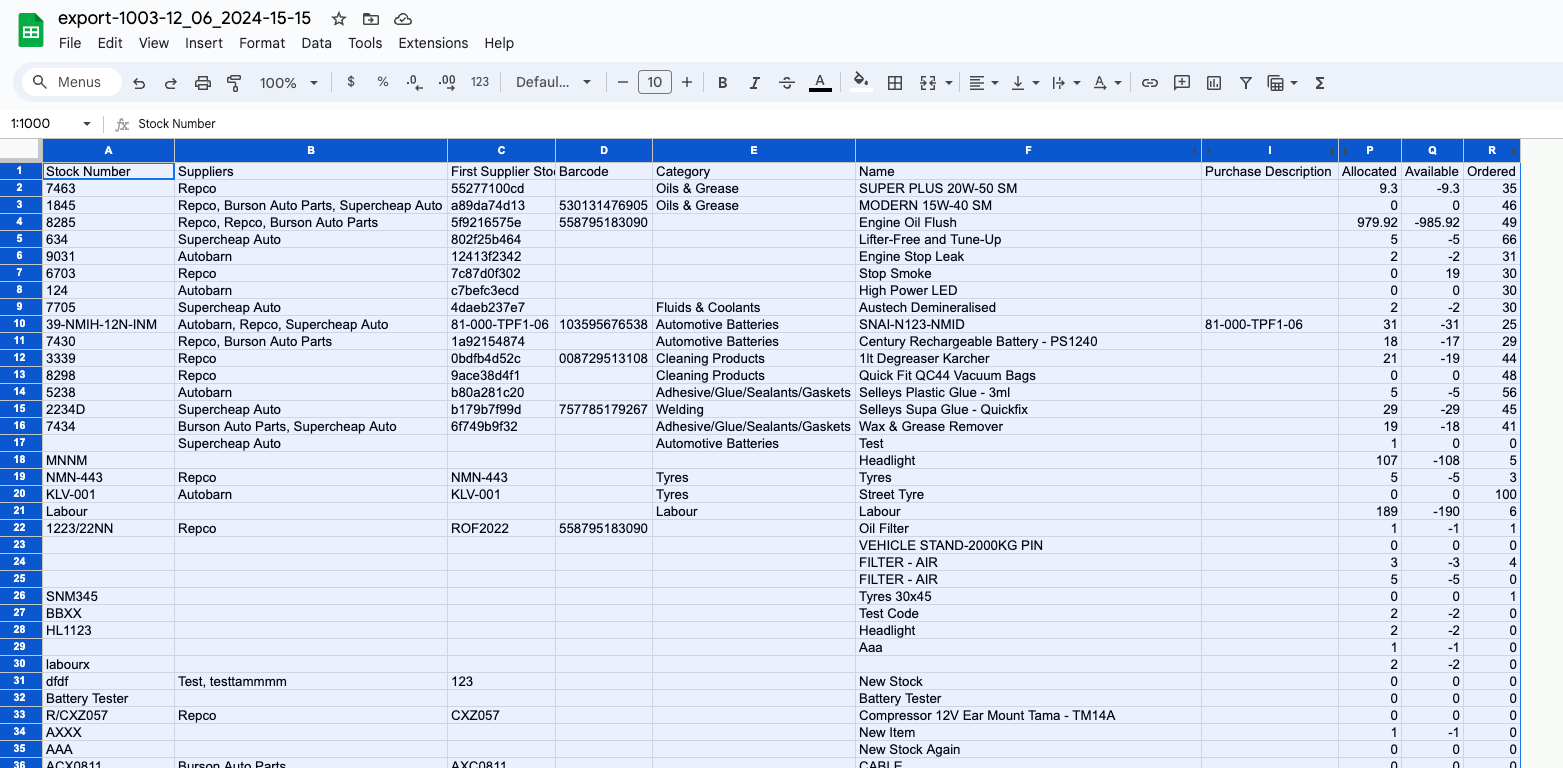
Task: Select cell 'Stock Number' in header row
Action: click(108, 171)
